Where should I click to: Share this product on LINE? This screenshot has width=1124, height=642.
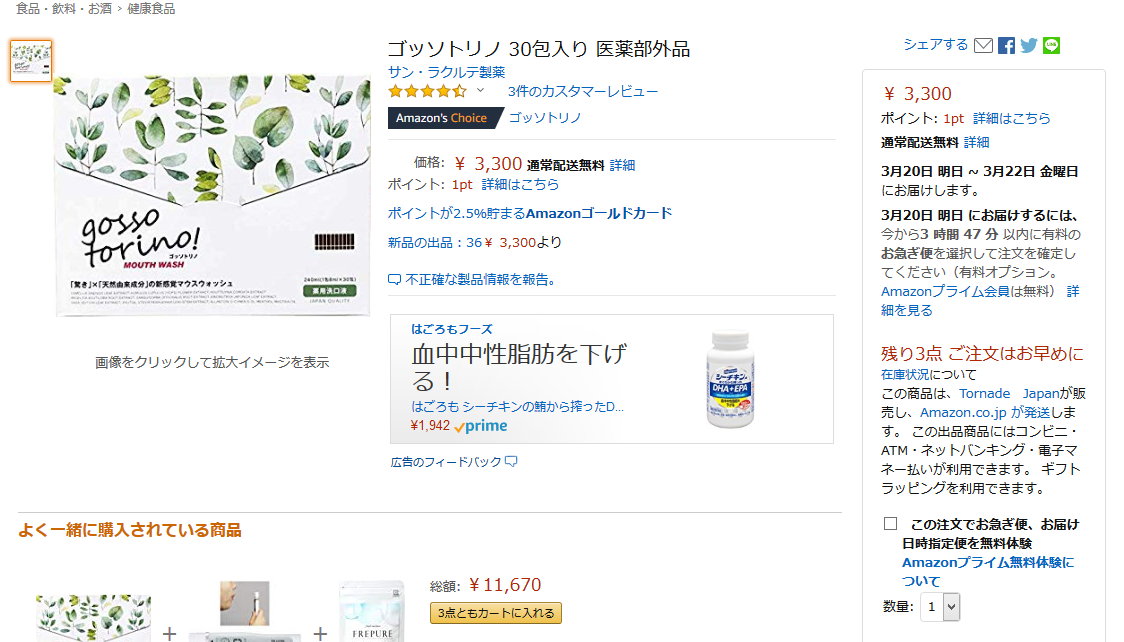pyautogui.click(x=1051, y=45)
